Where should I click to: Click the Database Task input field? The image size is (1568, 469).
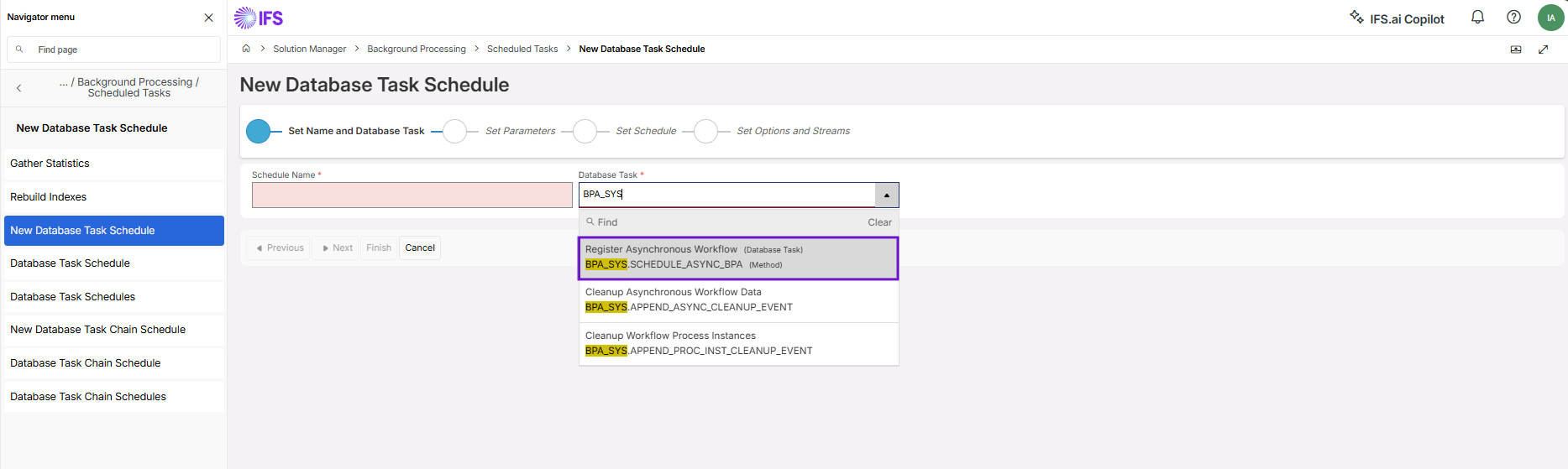(726, 195)
